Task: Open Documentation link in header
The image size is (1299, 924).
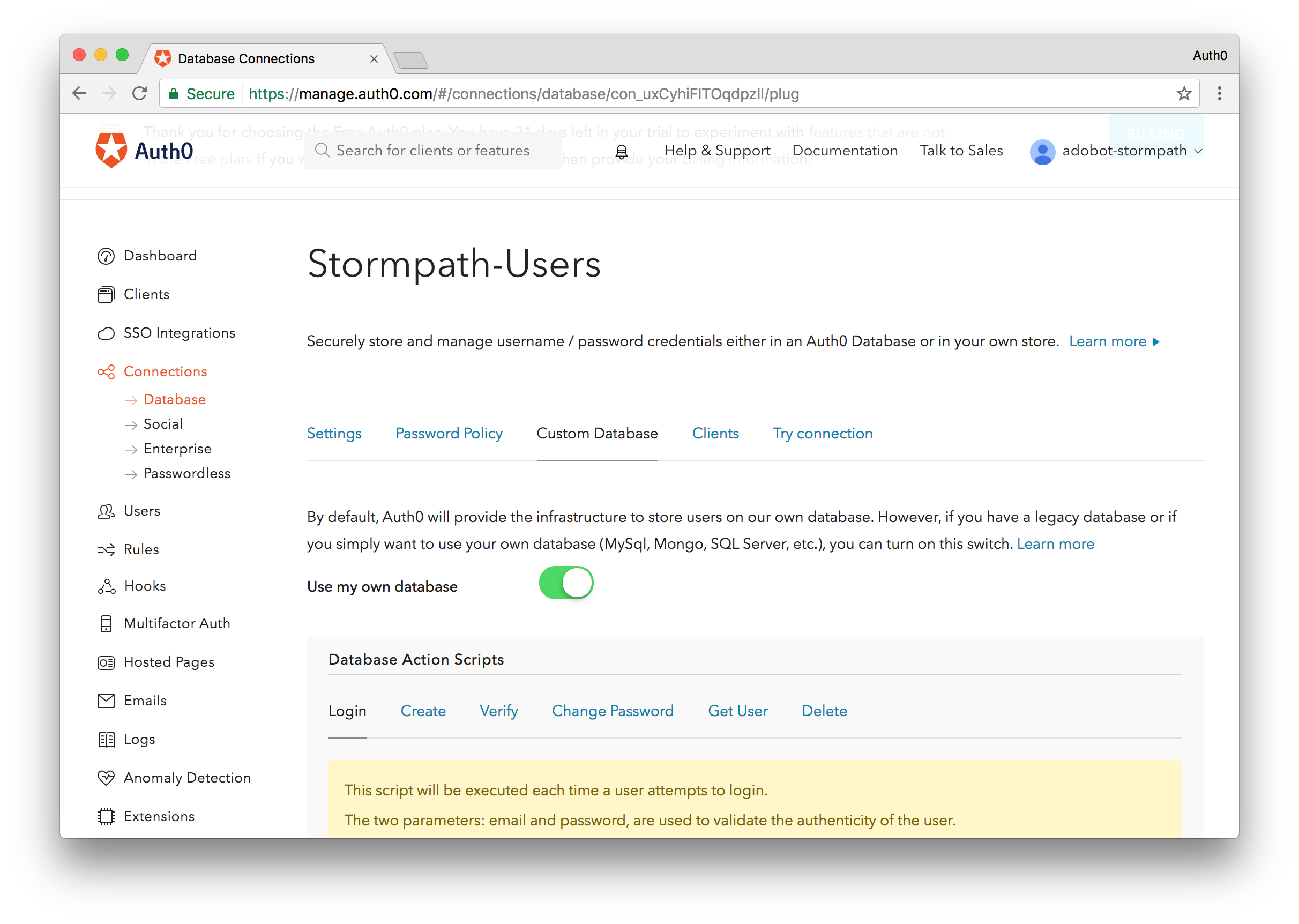Action: (844, 150)
